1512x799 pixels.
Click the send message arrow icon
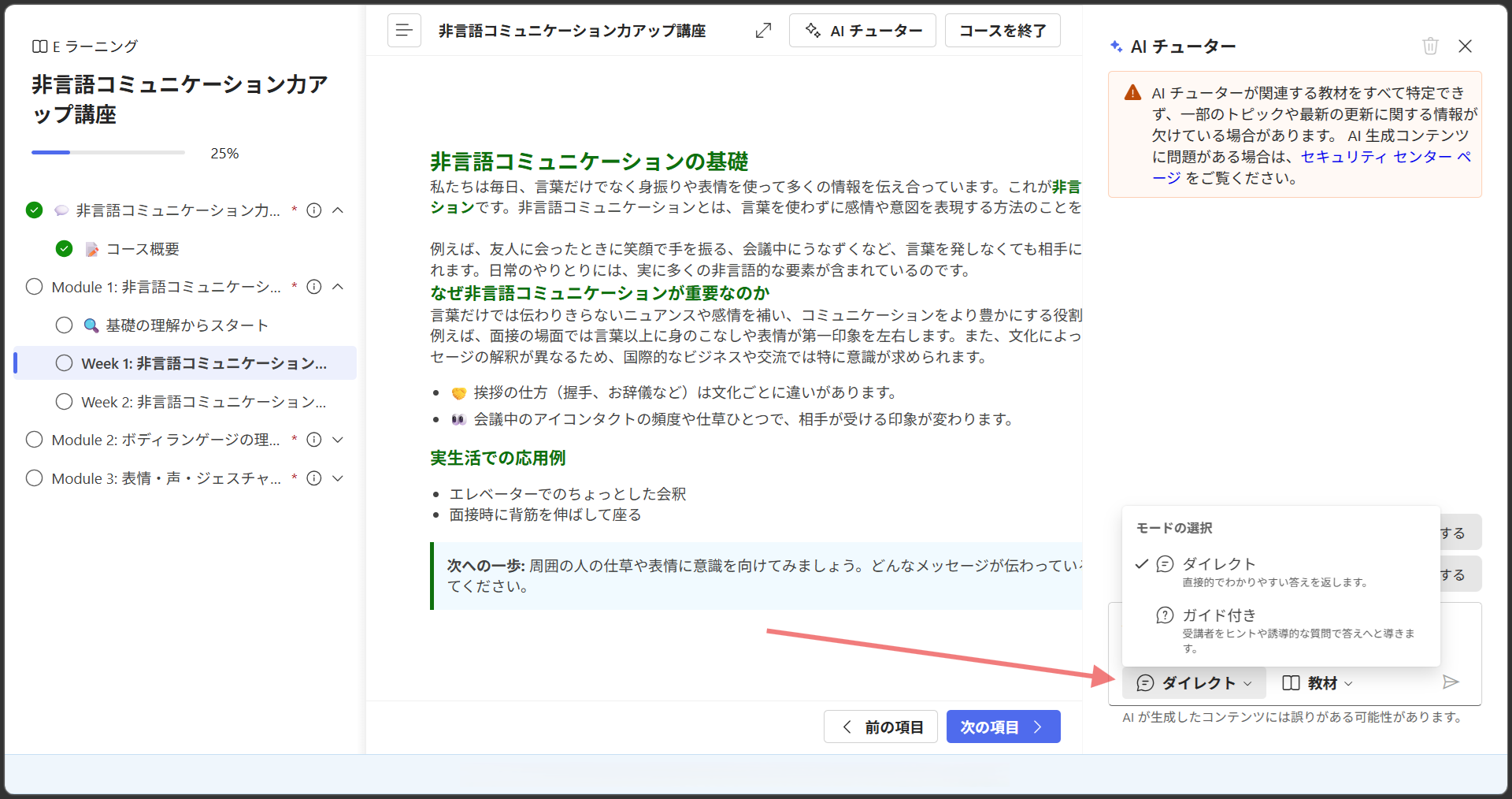pos(1451,682)
